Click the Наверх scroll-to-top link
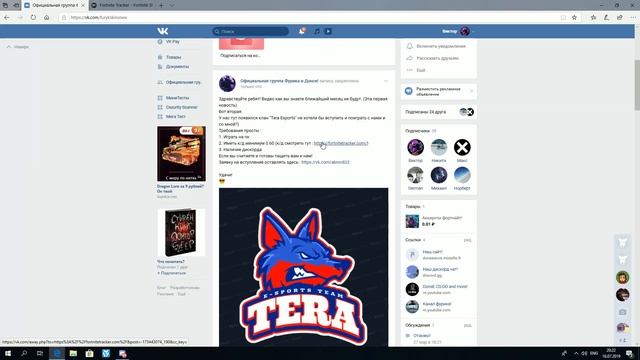 [x=18, y=47]
